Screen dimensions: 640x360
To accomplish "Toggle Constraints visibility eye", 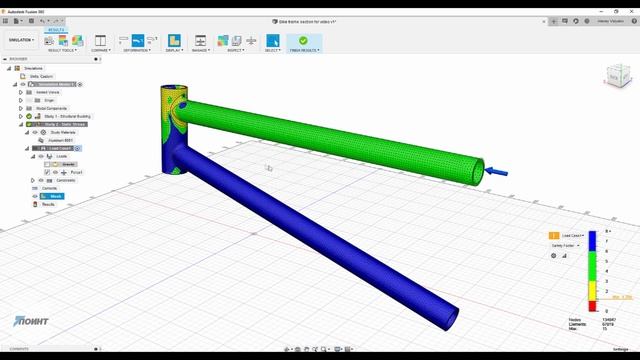I will coord(41,180).
